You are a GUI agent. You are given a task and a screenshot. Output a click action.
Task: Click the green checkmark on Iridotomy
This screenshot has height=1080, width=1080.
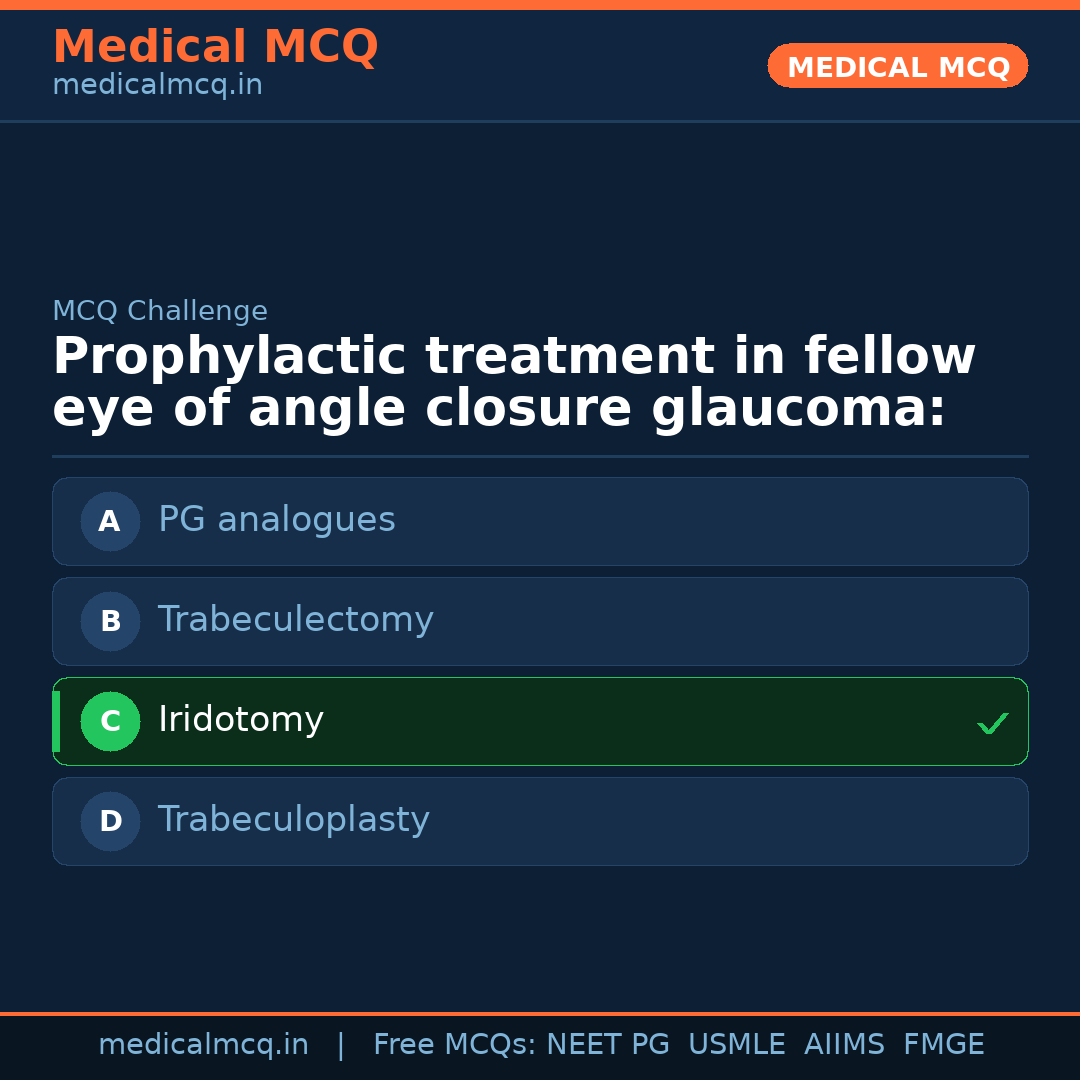pyautogui.click(x=992, y=723)
